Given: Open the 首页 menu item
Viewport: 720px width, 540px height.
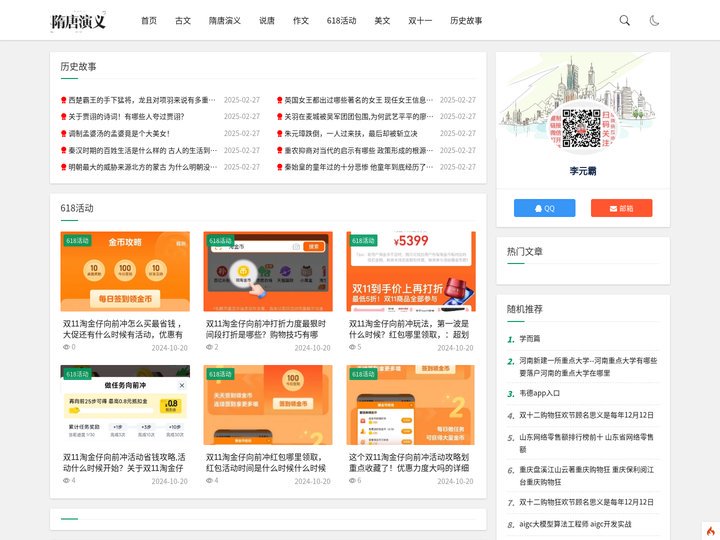Looking at the screenshot, I should click(149, 20).
